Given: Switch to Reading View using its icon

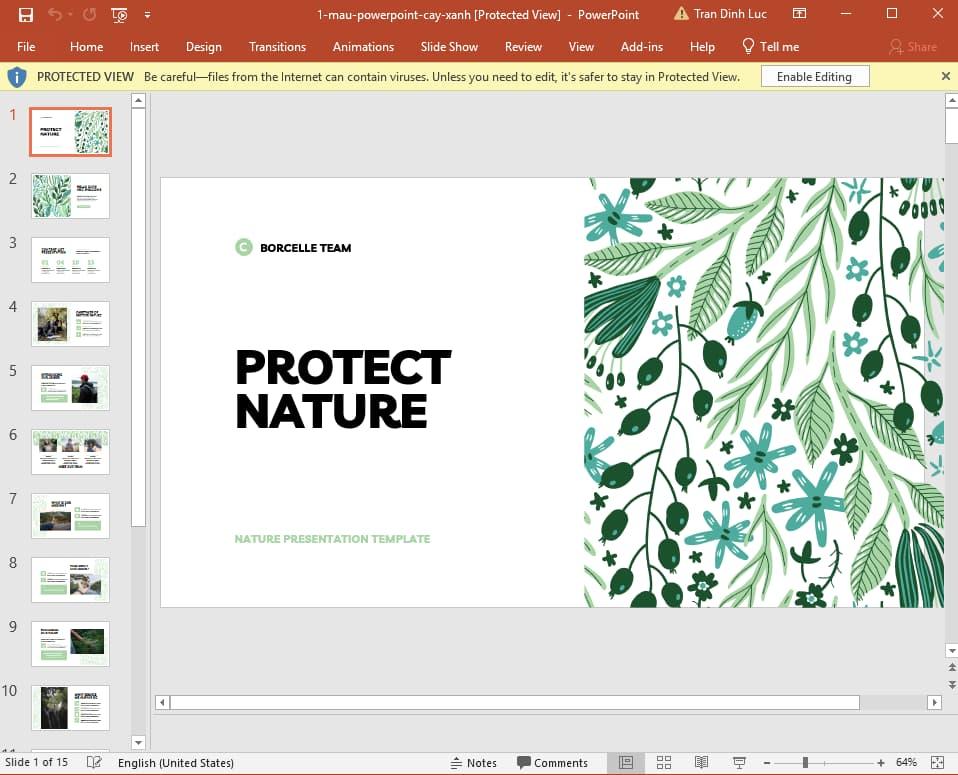Looking at the screenshot, I should tap(701, 762).
